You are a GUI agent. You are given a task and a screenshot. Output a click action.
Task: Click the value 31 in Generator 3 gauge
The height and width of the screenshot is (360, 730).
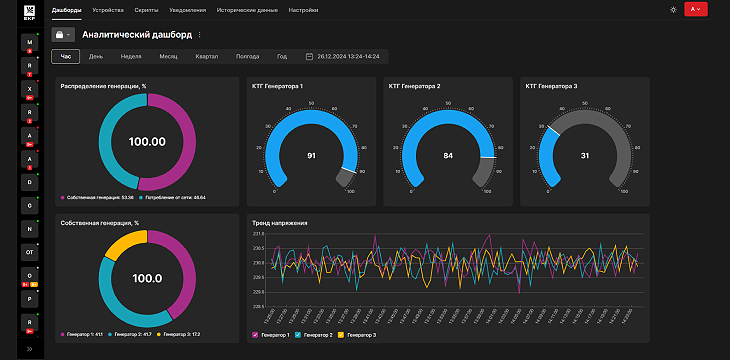pyautogui.click(x=585, y=156)
